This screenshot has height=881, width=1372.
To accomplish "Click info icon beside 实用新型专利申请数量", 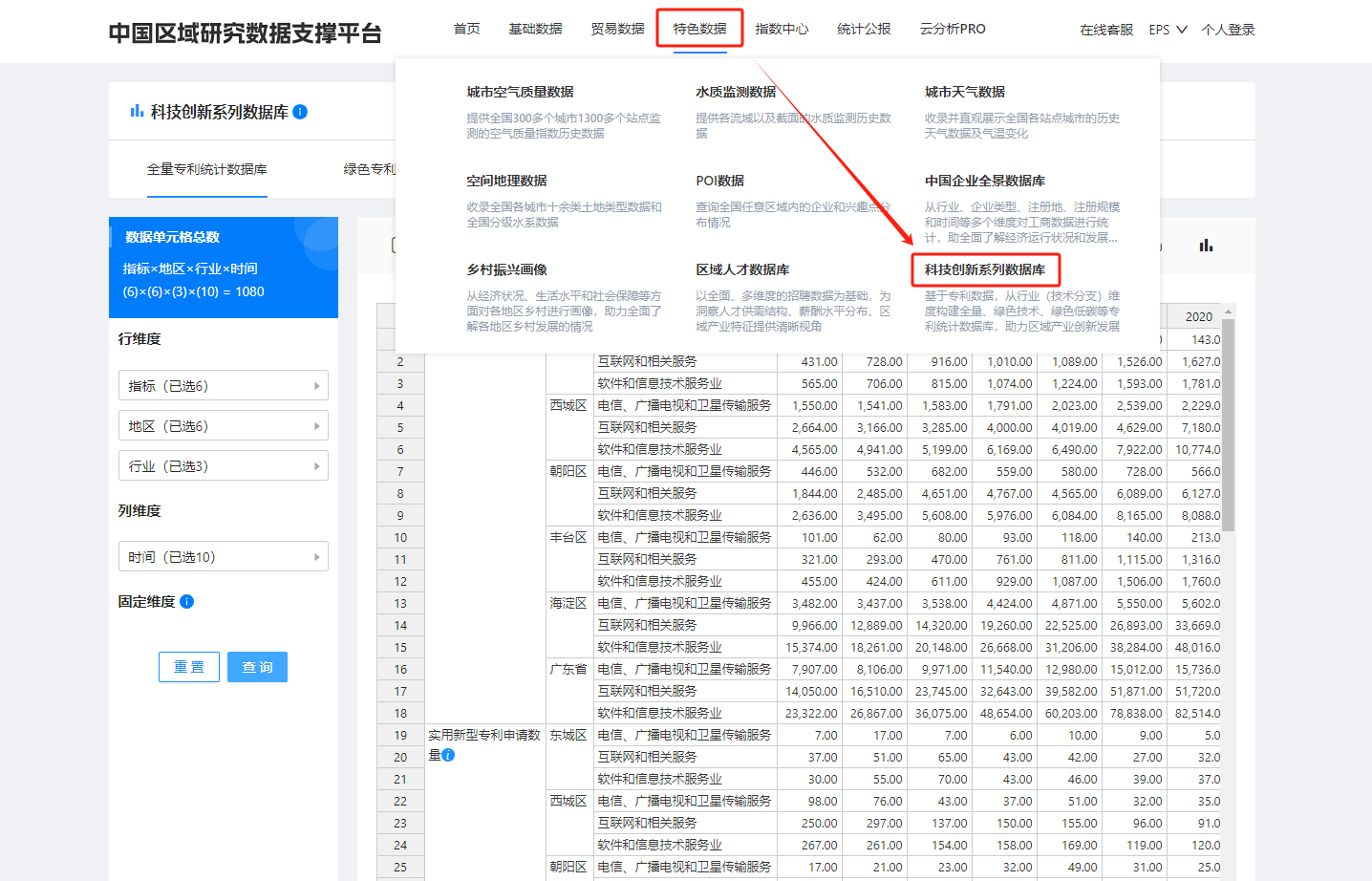I will point(448,755).
